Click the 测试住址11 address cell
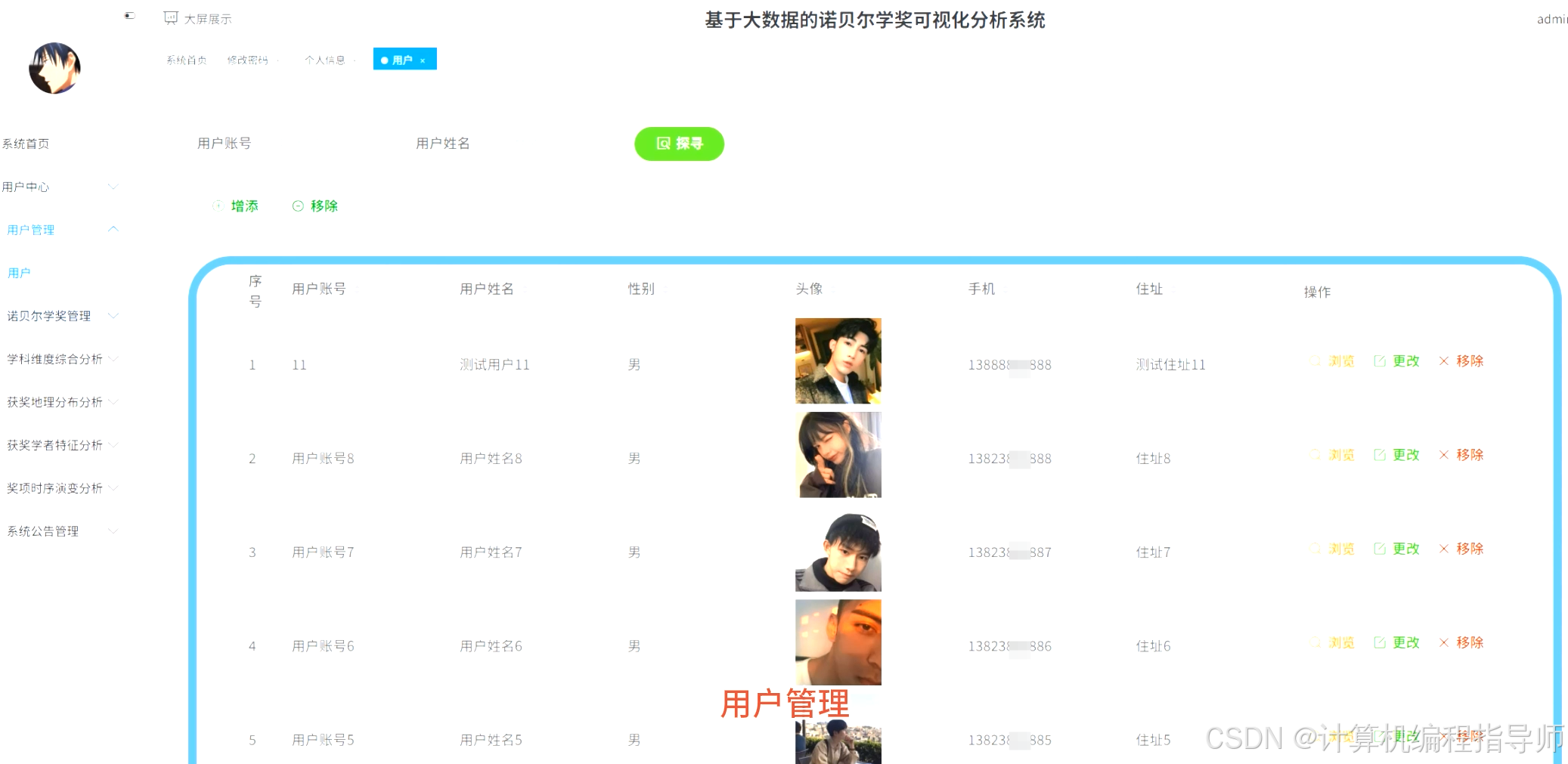This screenshot has width=1568, height=764. tap(1170, 365)
